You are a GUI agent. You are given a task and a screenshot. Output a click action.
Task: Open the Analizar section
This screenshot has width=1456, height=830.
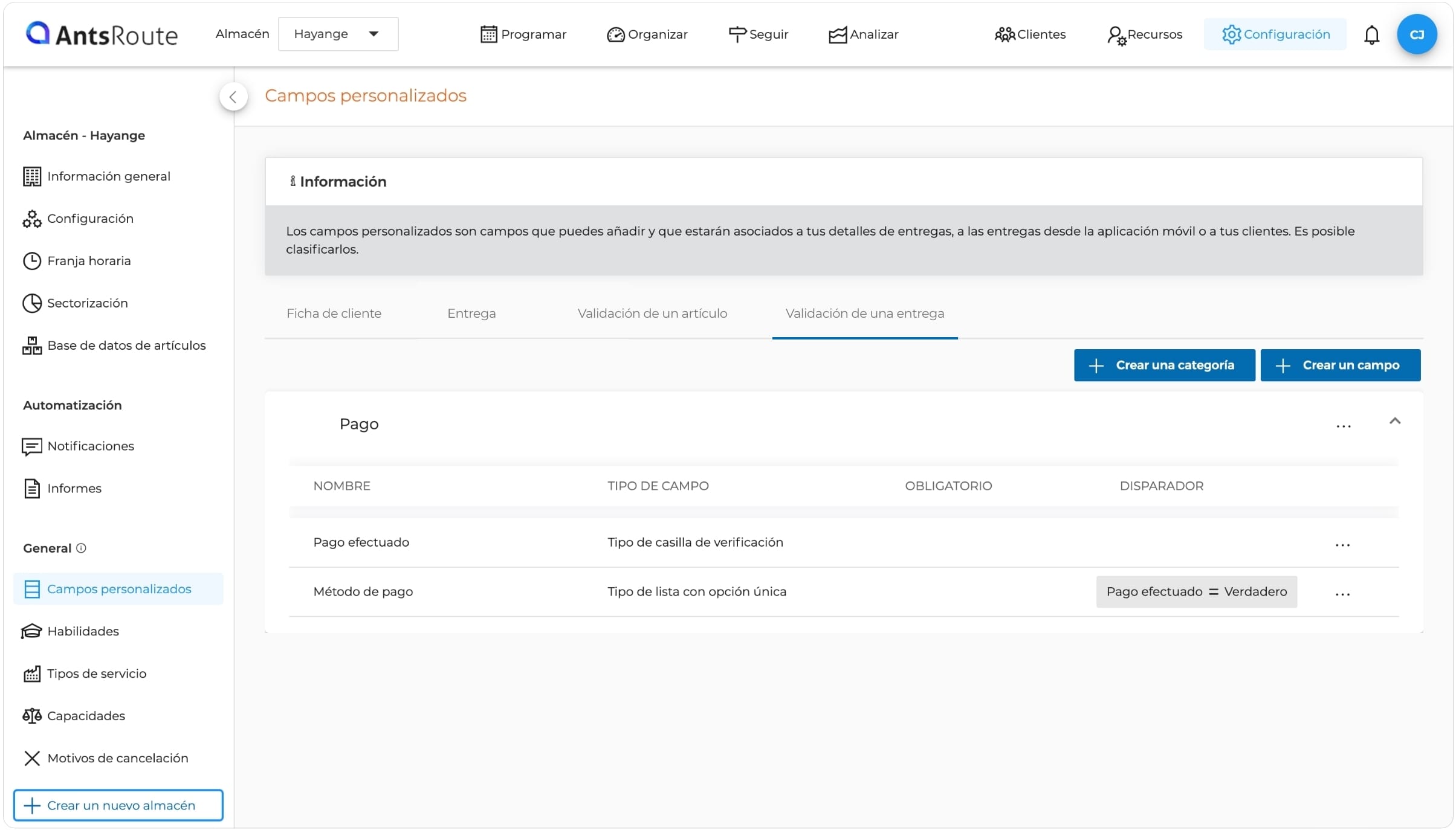[863, 34]
